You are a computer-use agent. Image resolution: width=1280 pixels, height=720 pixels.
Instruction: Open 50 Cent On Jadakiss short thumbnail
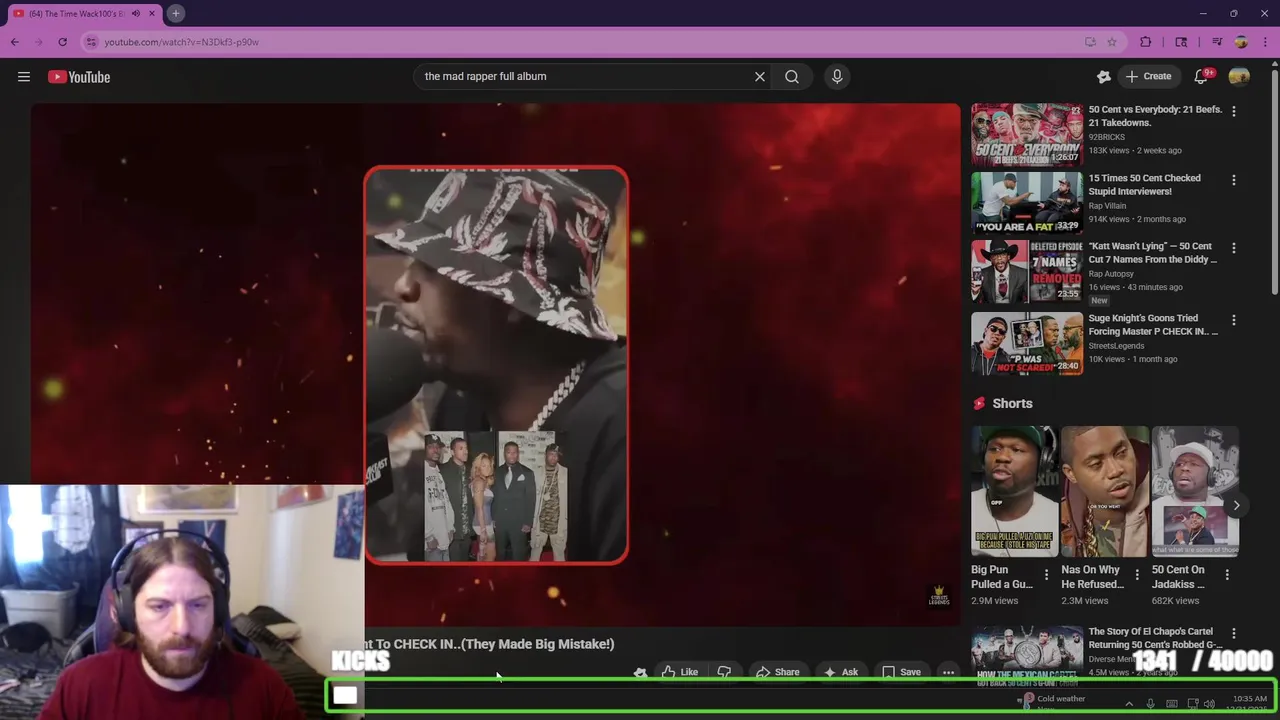coord(1195,491)
